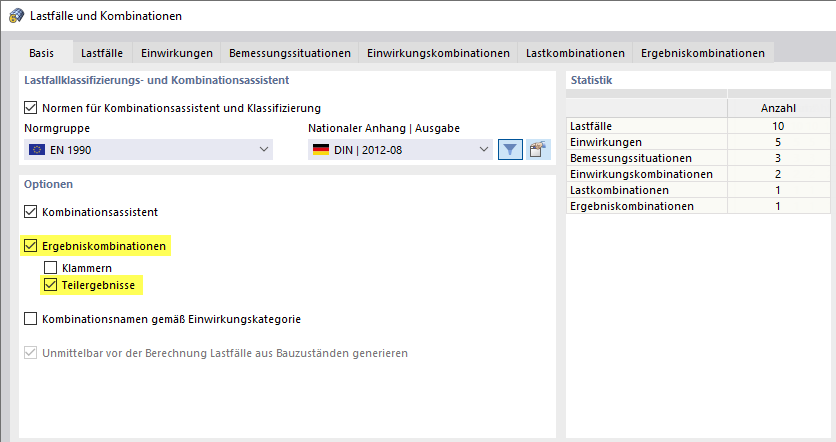
Task: Click the Nationaler Anhang | Ausgabe label
Action: click(x=384, y=128)
